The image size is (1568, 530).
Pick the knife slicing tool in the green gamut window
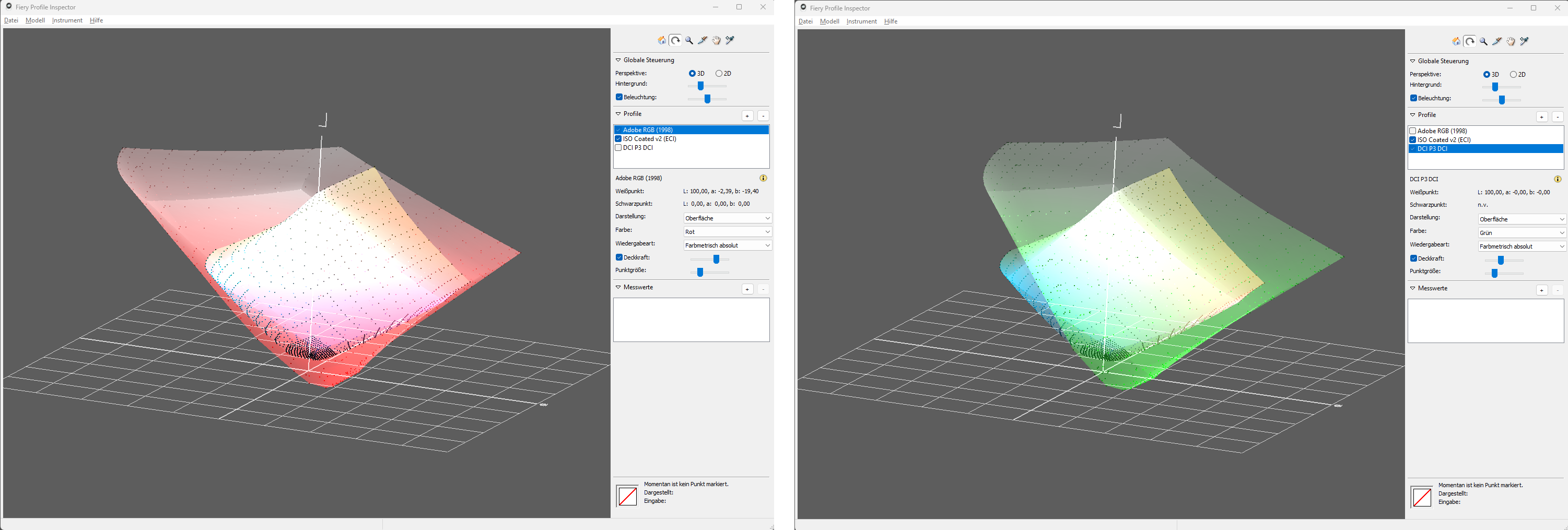tap(1497, 41)
